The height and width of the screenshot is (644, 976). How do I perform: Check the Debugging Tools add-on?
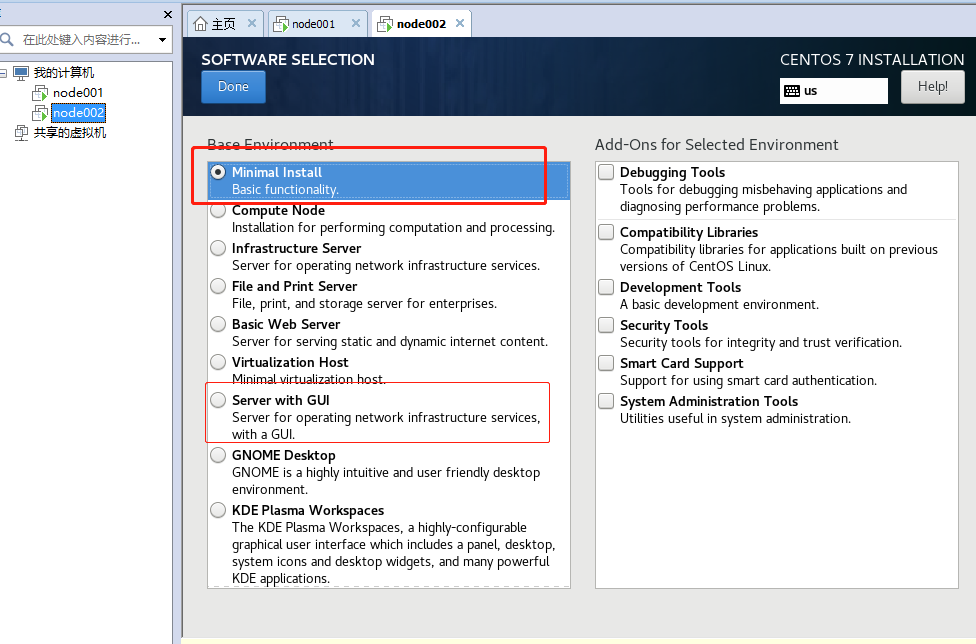pyautogui.click(x=606, y=172)
